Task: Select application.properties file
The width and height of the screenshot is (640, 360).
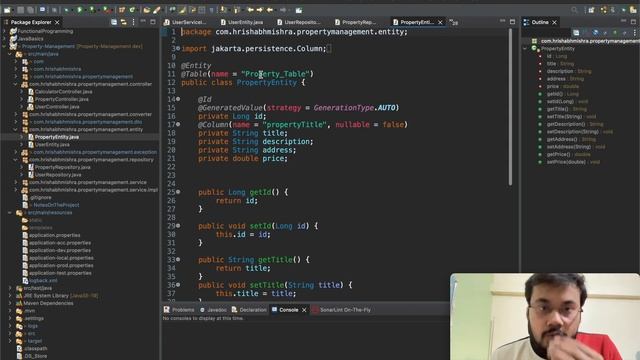Action: [54, 235]
